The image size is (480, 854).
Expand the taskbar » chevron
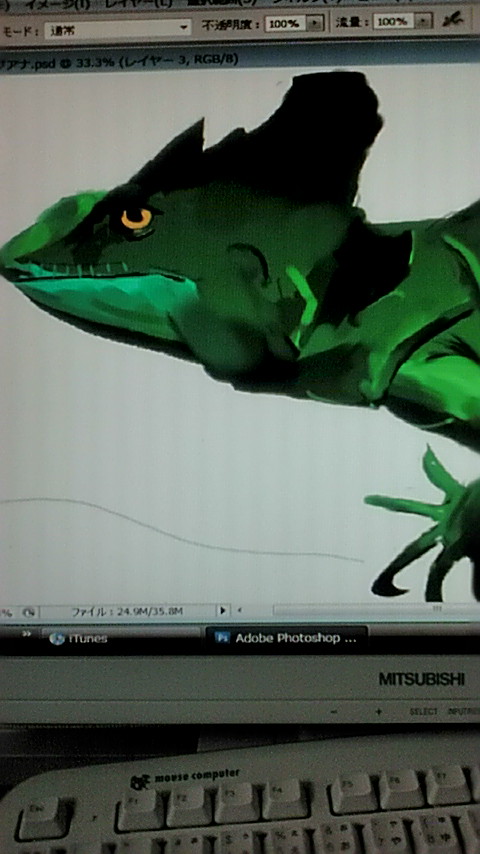[x=27, y=633]
